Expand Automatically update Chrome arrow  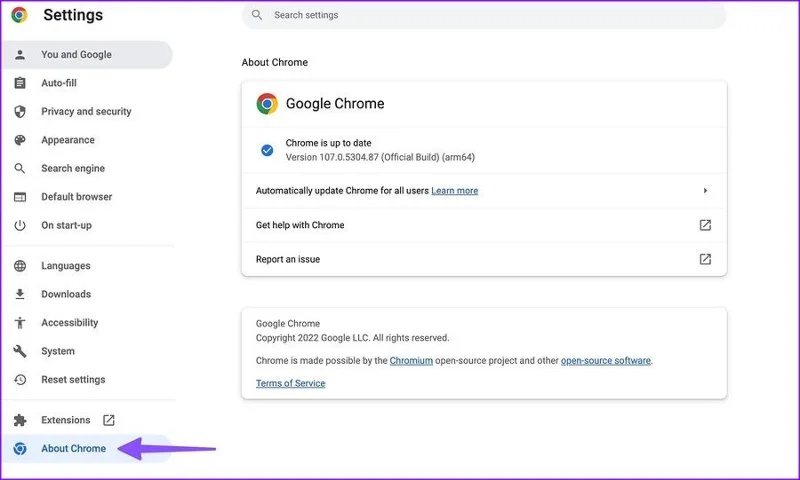[705, 190]
